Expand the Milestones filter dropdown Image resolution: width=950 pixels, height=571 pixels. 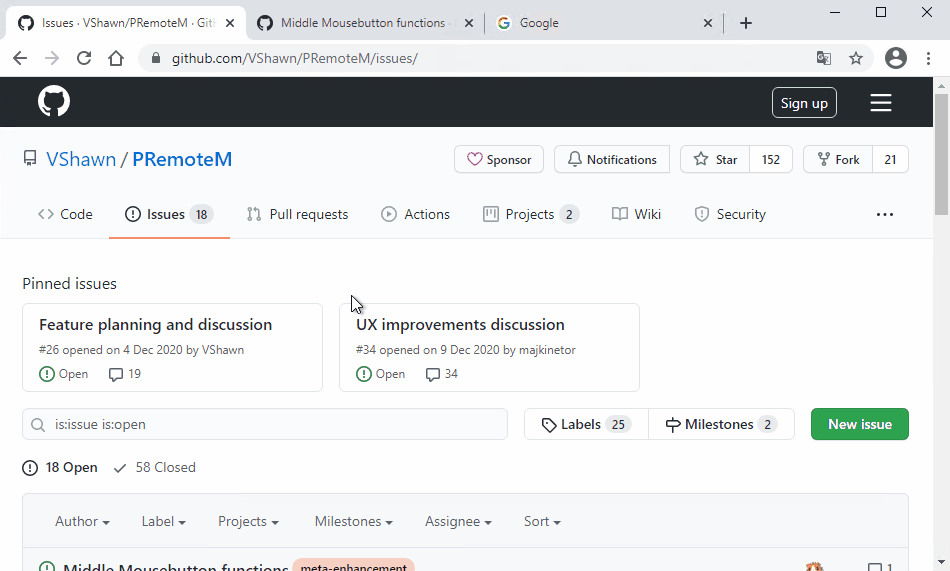[x=353, y=521]
